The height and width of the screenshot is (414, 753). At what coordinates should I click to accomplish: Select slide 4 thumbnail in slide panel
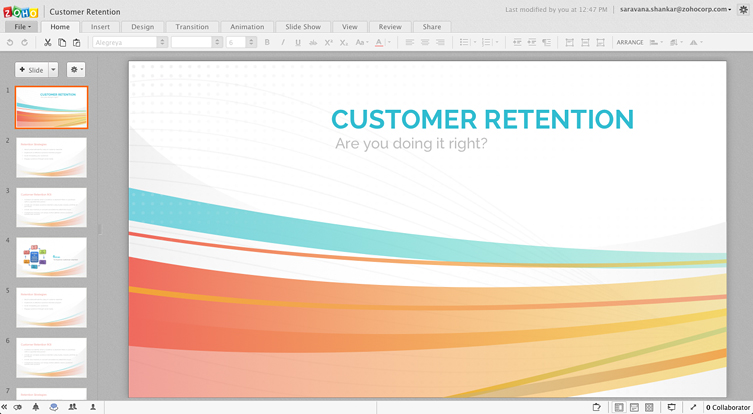51,258
